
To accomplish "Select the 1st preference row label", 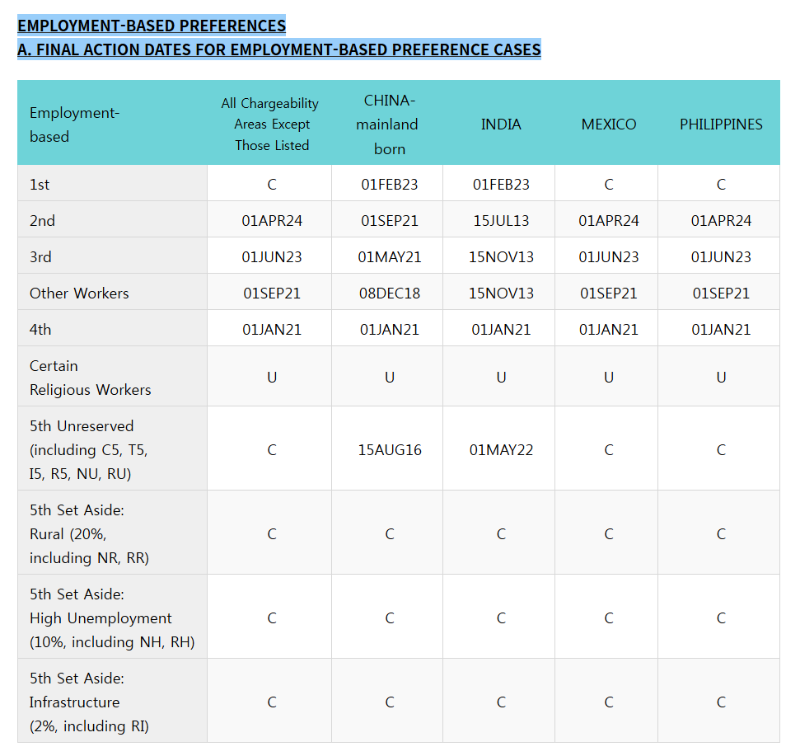I will click(39, 185).
